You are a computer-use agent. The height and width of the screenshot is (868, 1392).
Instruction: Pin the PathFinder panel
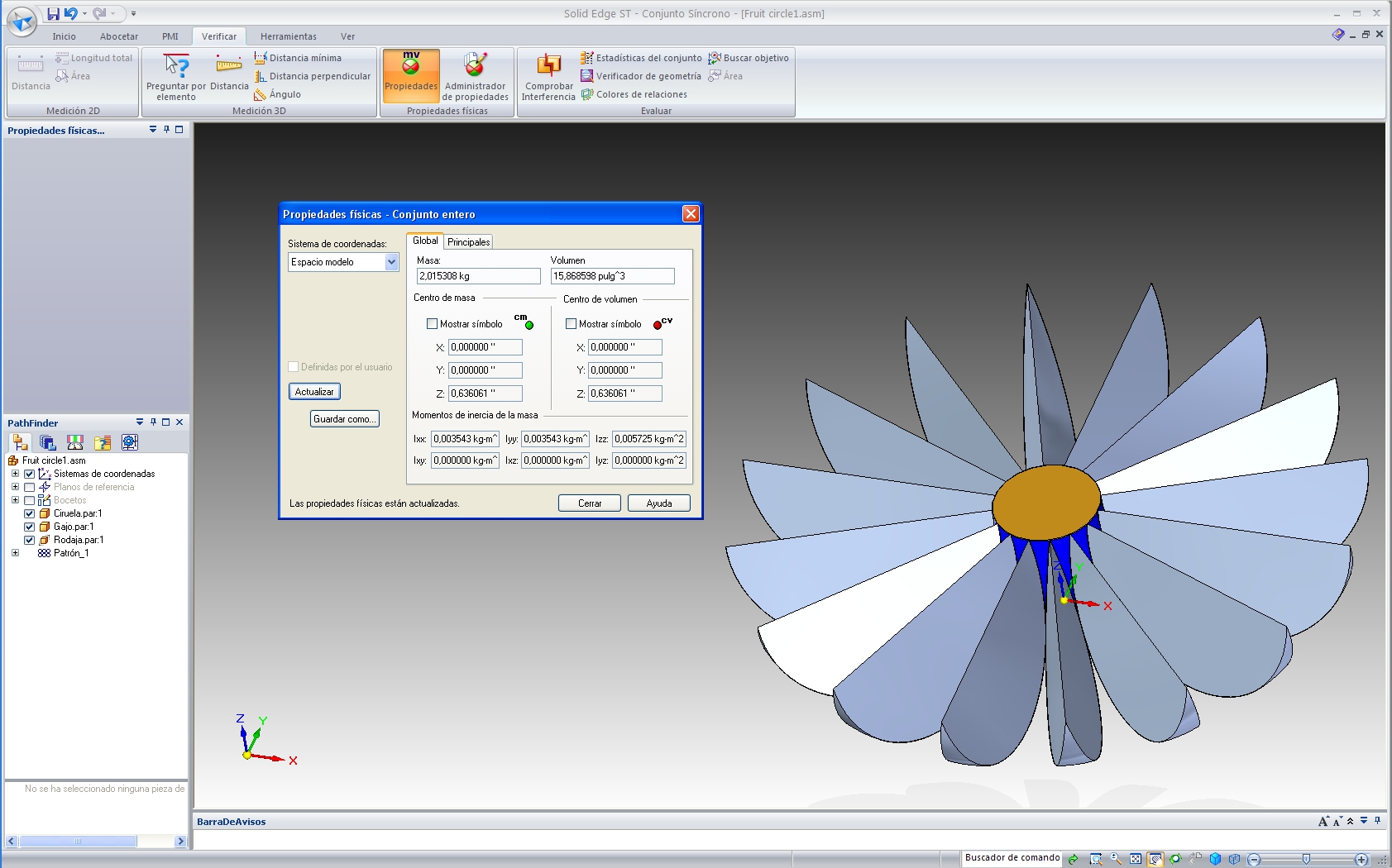[153, 422]
